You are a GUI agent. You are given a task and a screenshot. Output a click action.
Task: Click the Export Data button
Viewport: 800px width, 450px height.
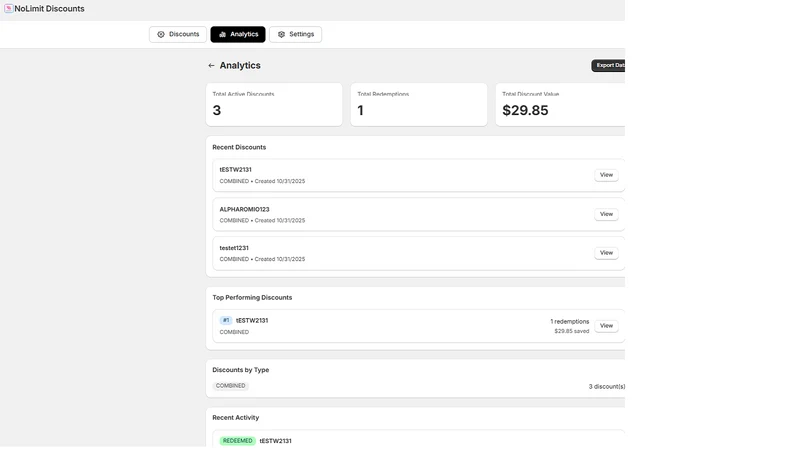(608, 65)
